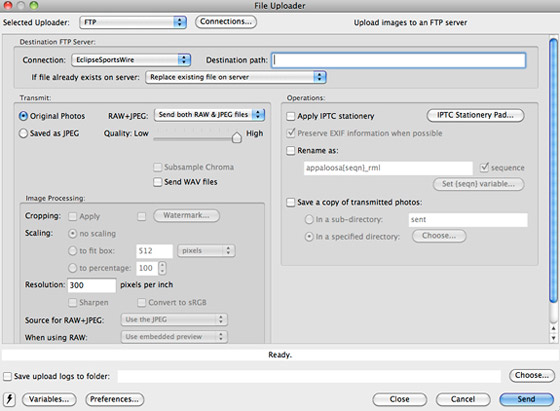
Task: Click the JPEG quality slider handle
Action: coord(236,137)
